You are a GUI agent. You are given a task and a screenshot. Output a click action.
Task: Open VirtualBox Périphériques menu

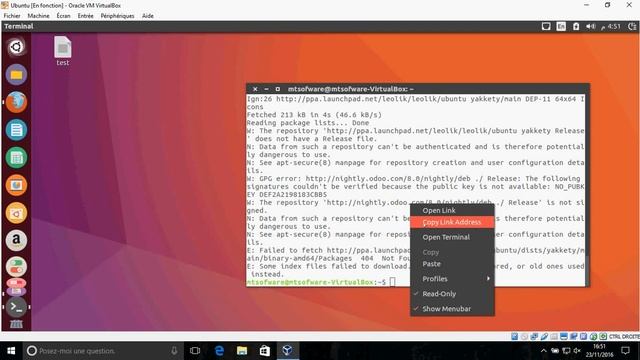pyautogui.click(x=117, y=16)
